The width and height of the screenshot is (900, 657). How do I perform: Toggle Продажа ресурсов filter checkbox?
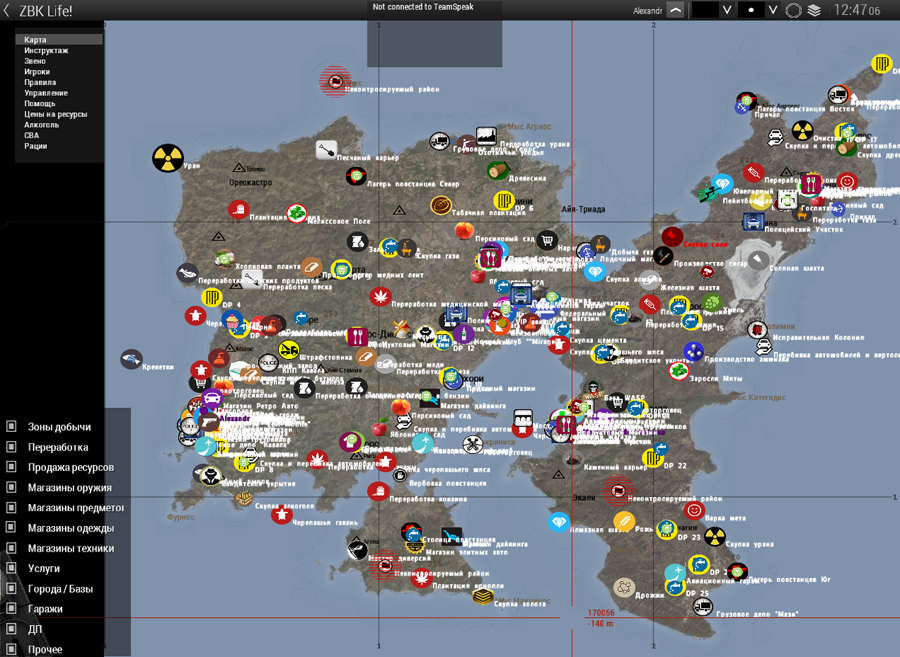coord(11,467)
